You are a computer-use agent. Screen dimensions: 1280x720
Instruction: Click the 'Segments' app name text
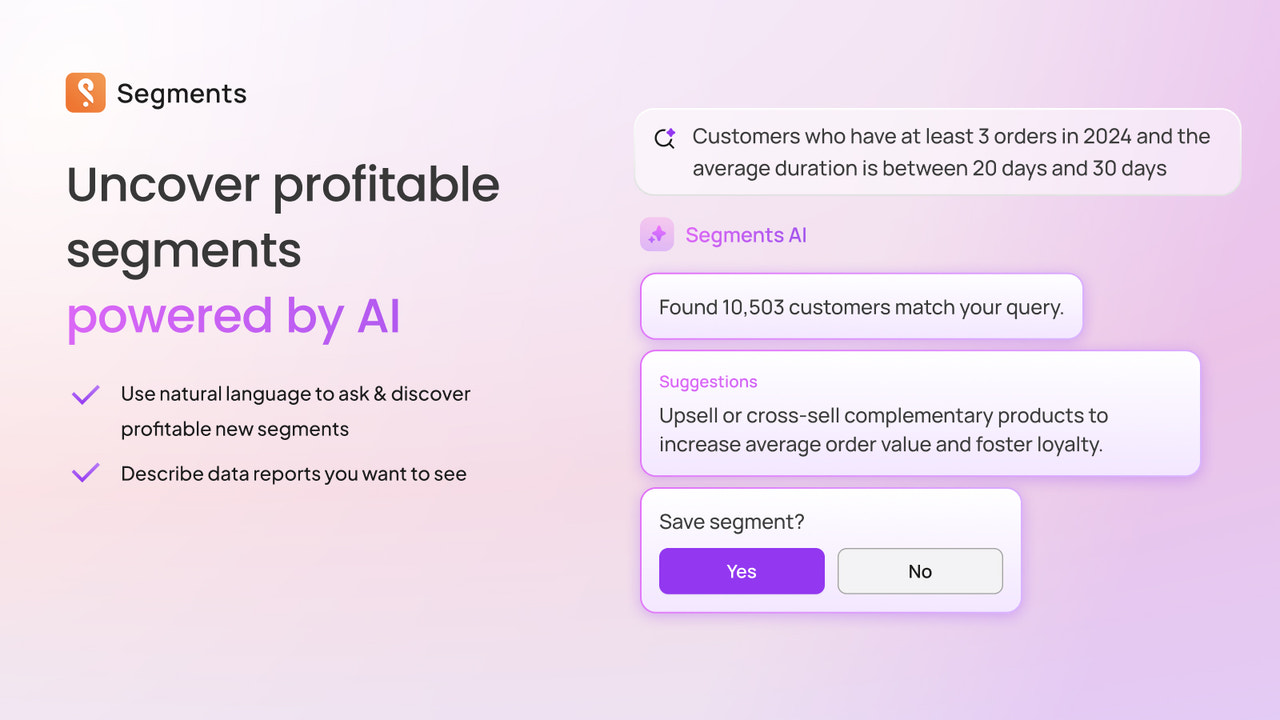pyautogui.click(x=181, y=92)
